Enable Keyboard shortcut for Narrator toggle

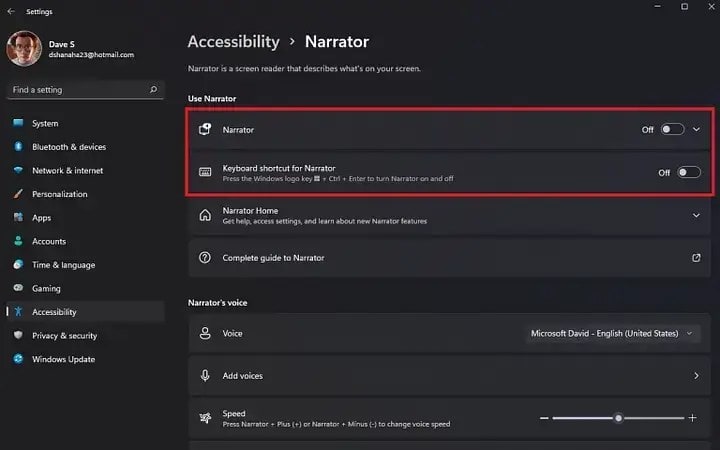(689, 172)
